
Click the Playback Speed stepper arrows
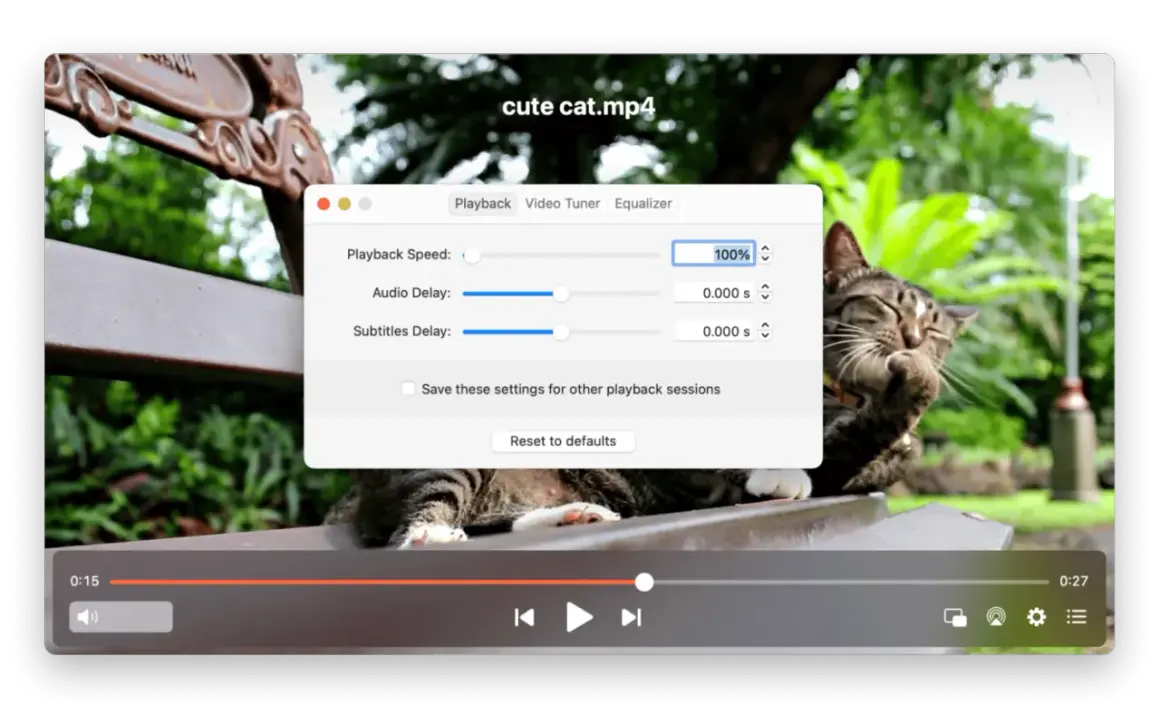[765, 254]
